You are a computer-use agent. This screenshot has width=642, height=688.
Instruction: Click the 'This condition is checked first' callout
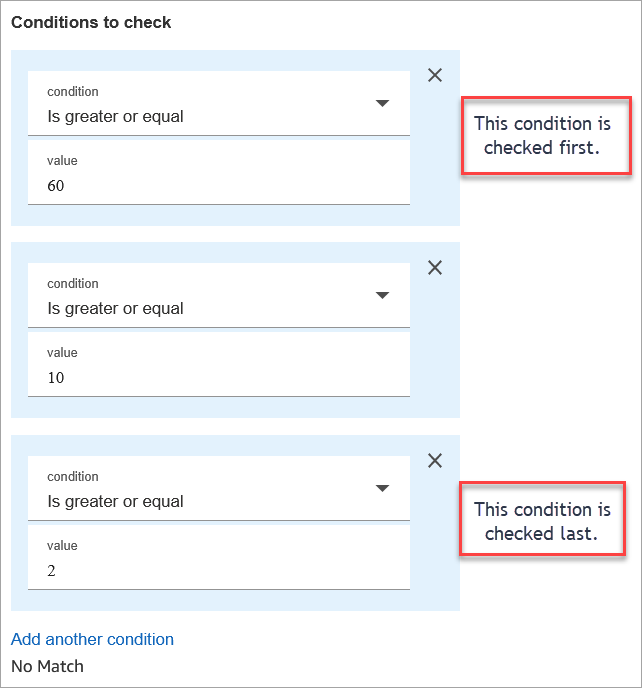point(546,136)
